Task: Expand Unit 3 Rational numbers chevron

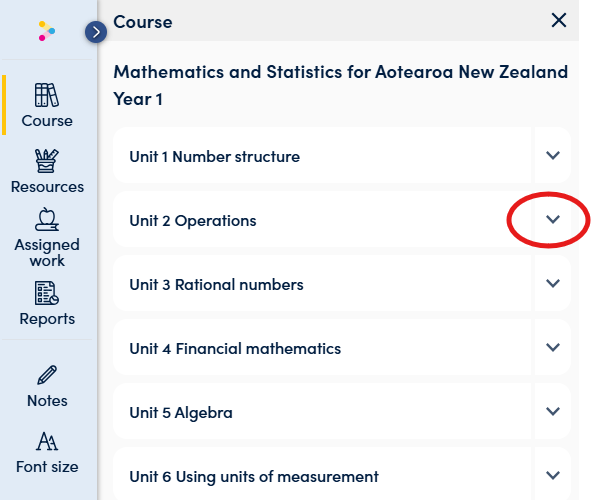Action: point(553,283)
